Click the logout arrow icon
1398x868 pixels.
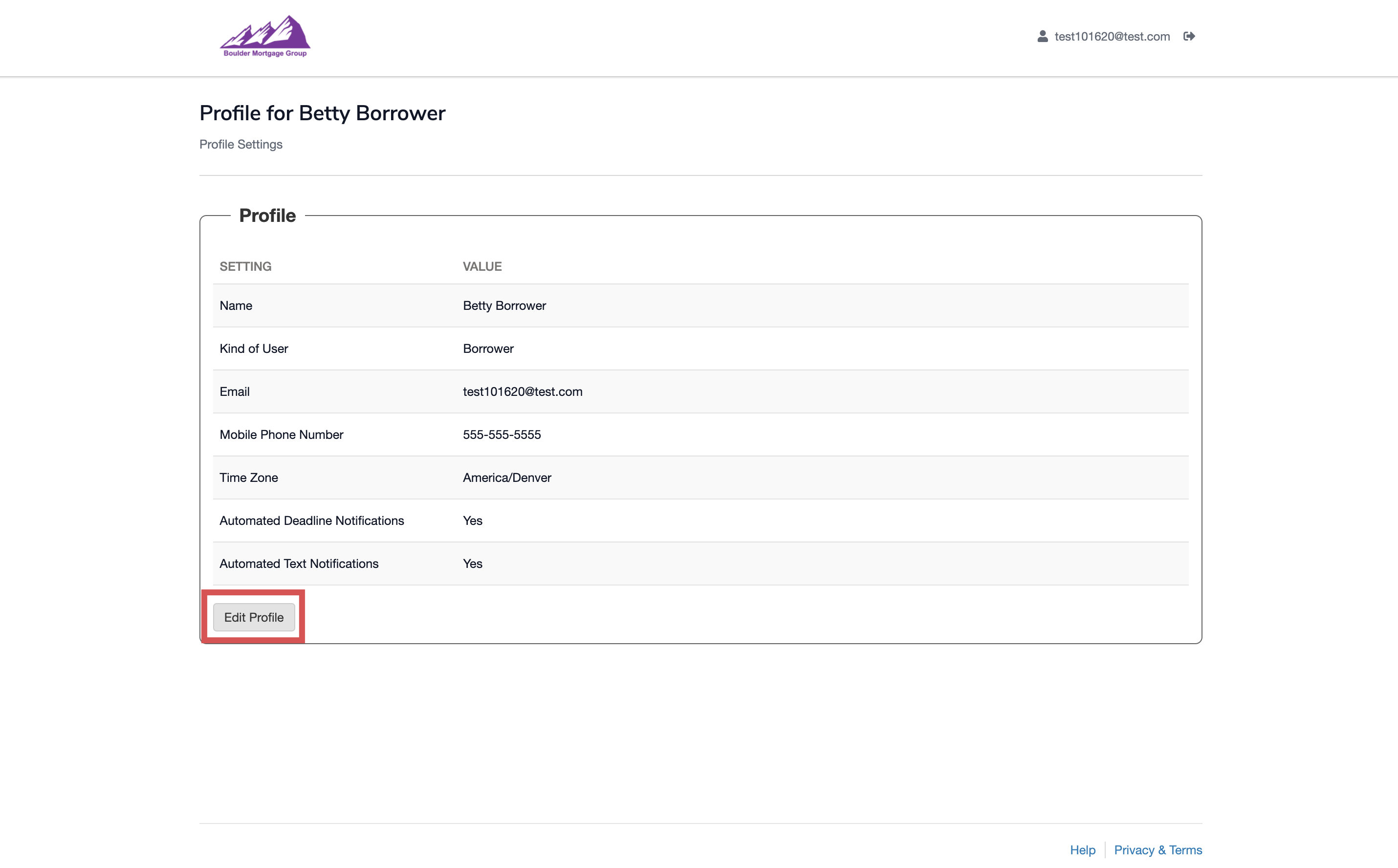tap(1189, 37)
